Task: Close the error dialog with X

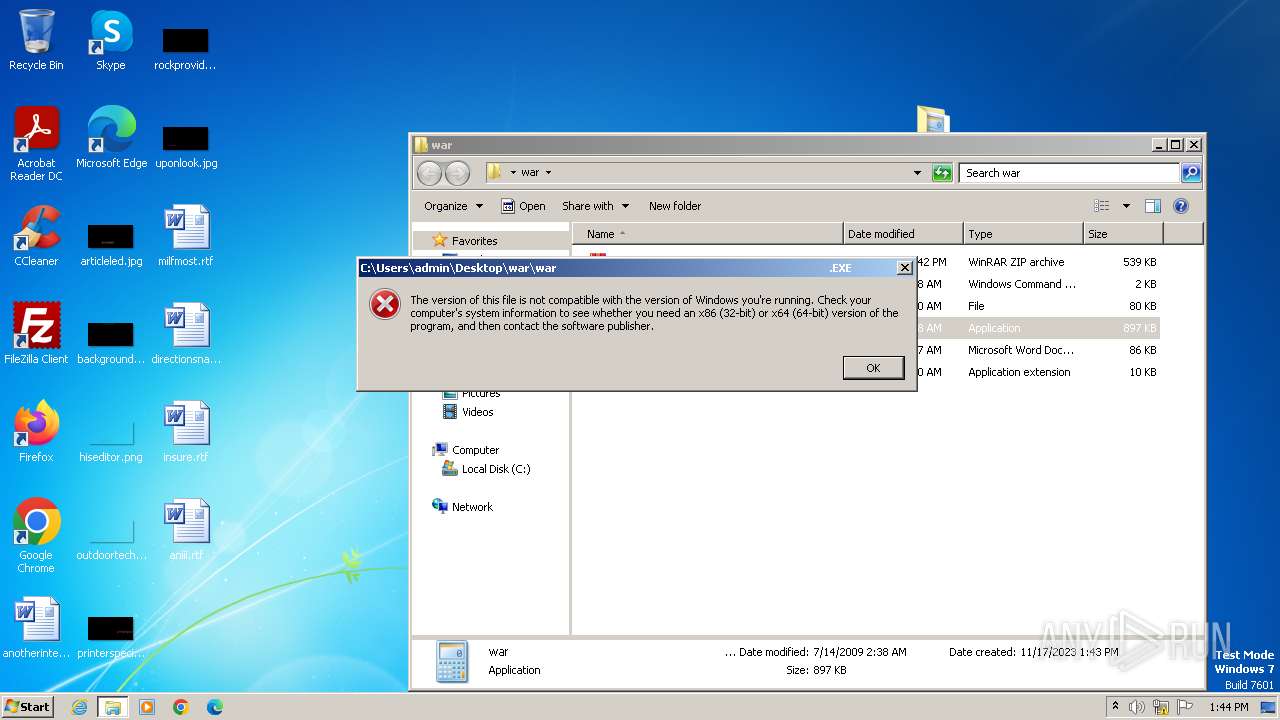Action: click(904, 268)
